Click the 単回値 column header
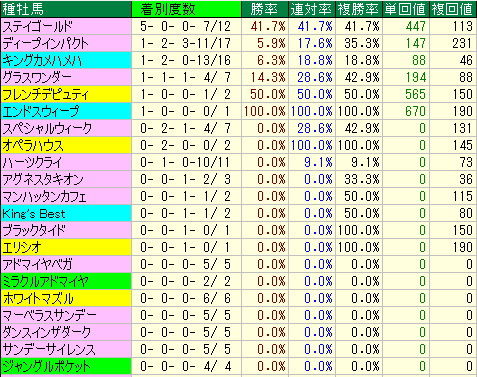The height and width of the screenshot is (377, 477). click(406, 9)
